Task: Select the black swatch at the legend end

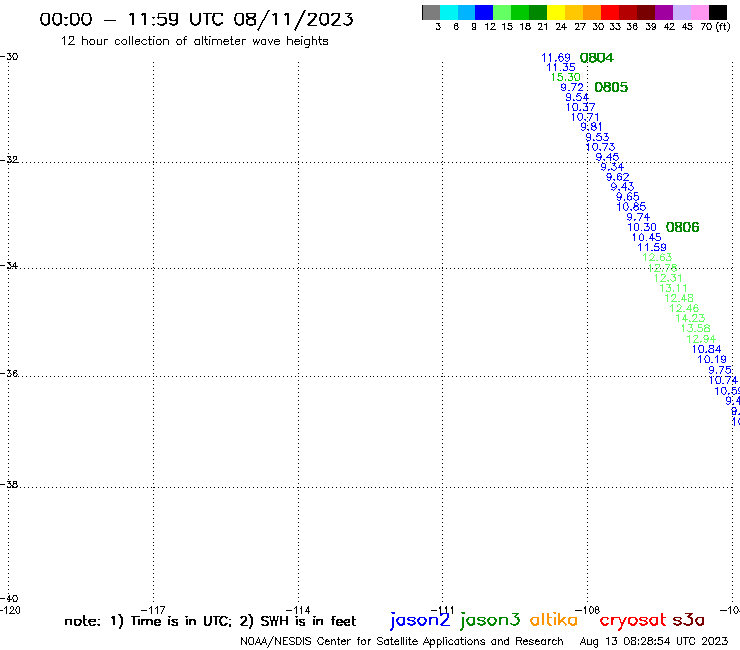Action: 717,12
